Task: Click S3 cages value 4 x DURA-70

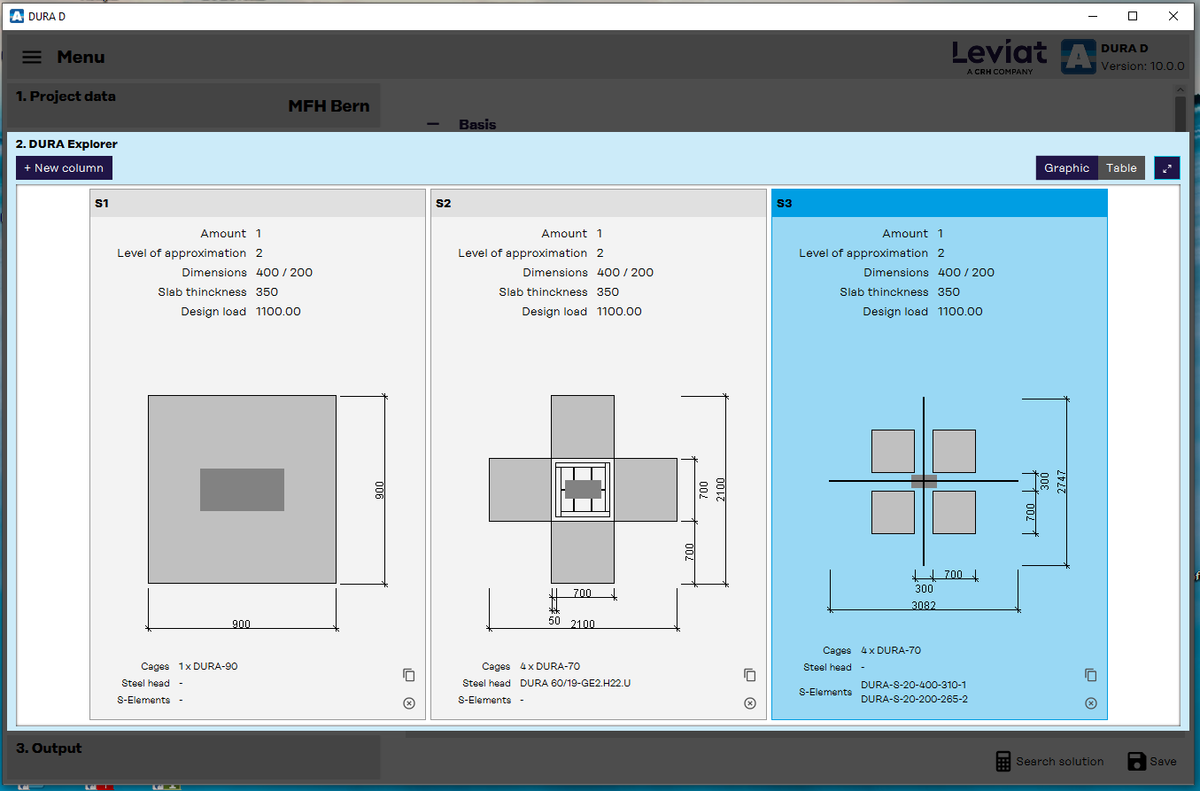Action: click(891, 650)
